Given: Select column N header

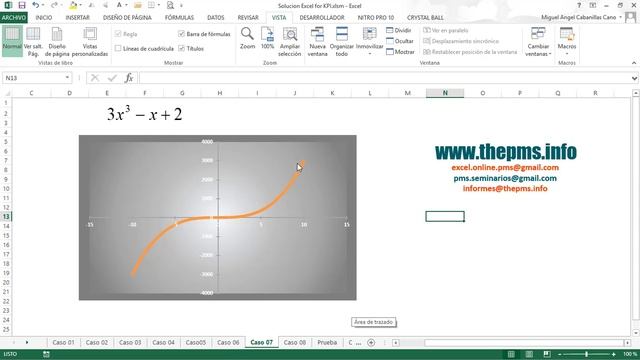Looking at the screenshot, I should (x=445, y=93).
